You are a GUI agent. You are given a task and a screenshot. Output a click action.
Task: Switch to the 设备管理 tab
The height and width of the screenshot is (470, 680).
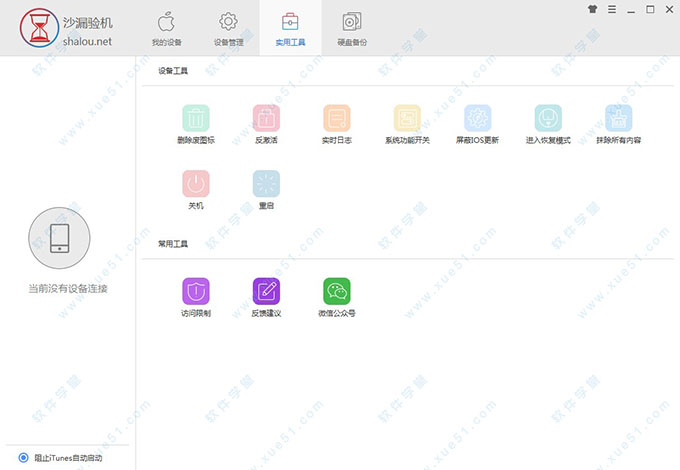point(228,28)
